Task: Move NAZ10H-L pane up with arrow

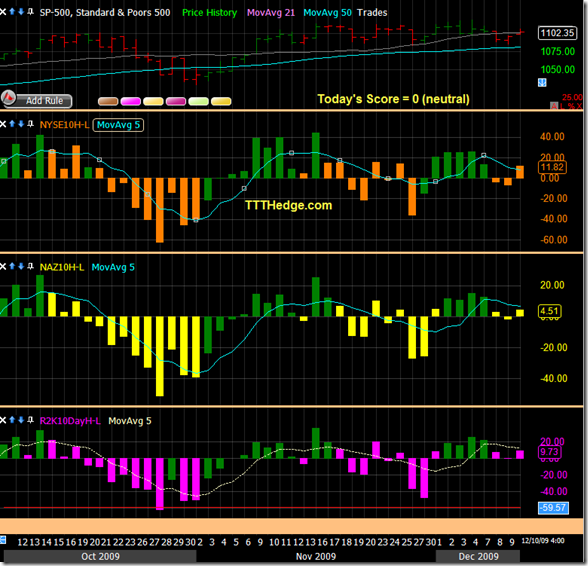Action: (x=12, y=267)
